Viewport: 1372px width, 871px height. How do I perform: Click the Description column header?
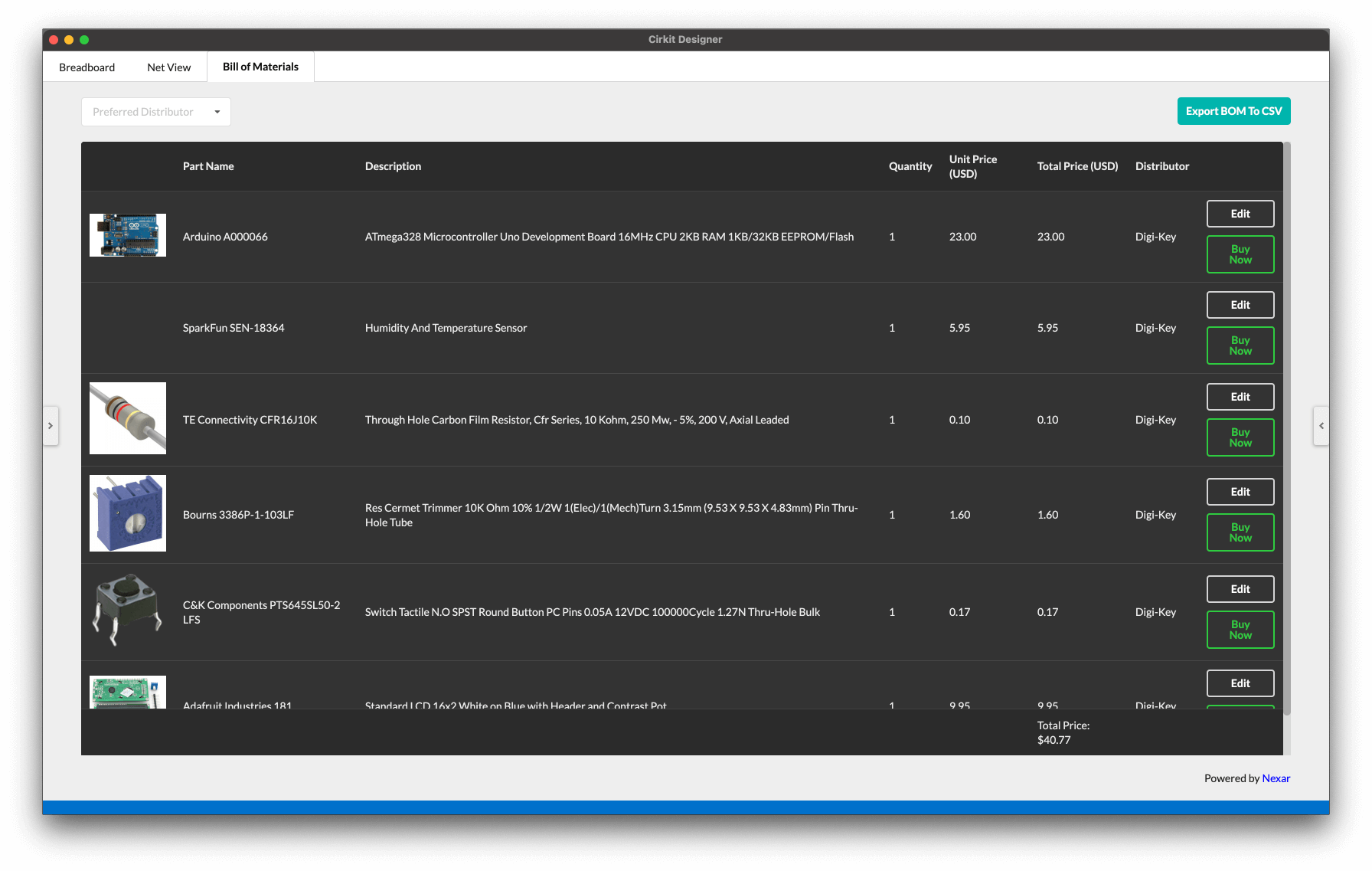click(x=393, y=166)
